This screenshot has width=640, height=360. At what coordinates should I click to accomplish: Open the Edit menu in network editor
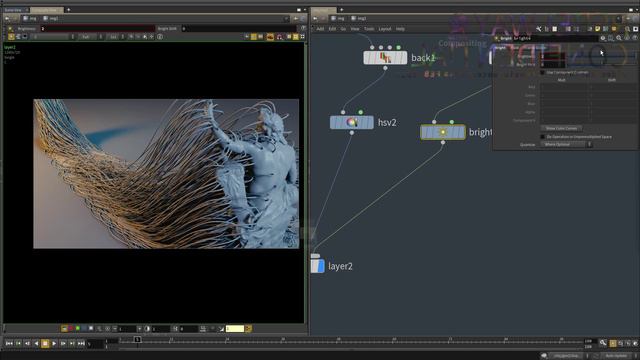pos(332,29)
